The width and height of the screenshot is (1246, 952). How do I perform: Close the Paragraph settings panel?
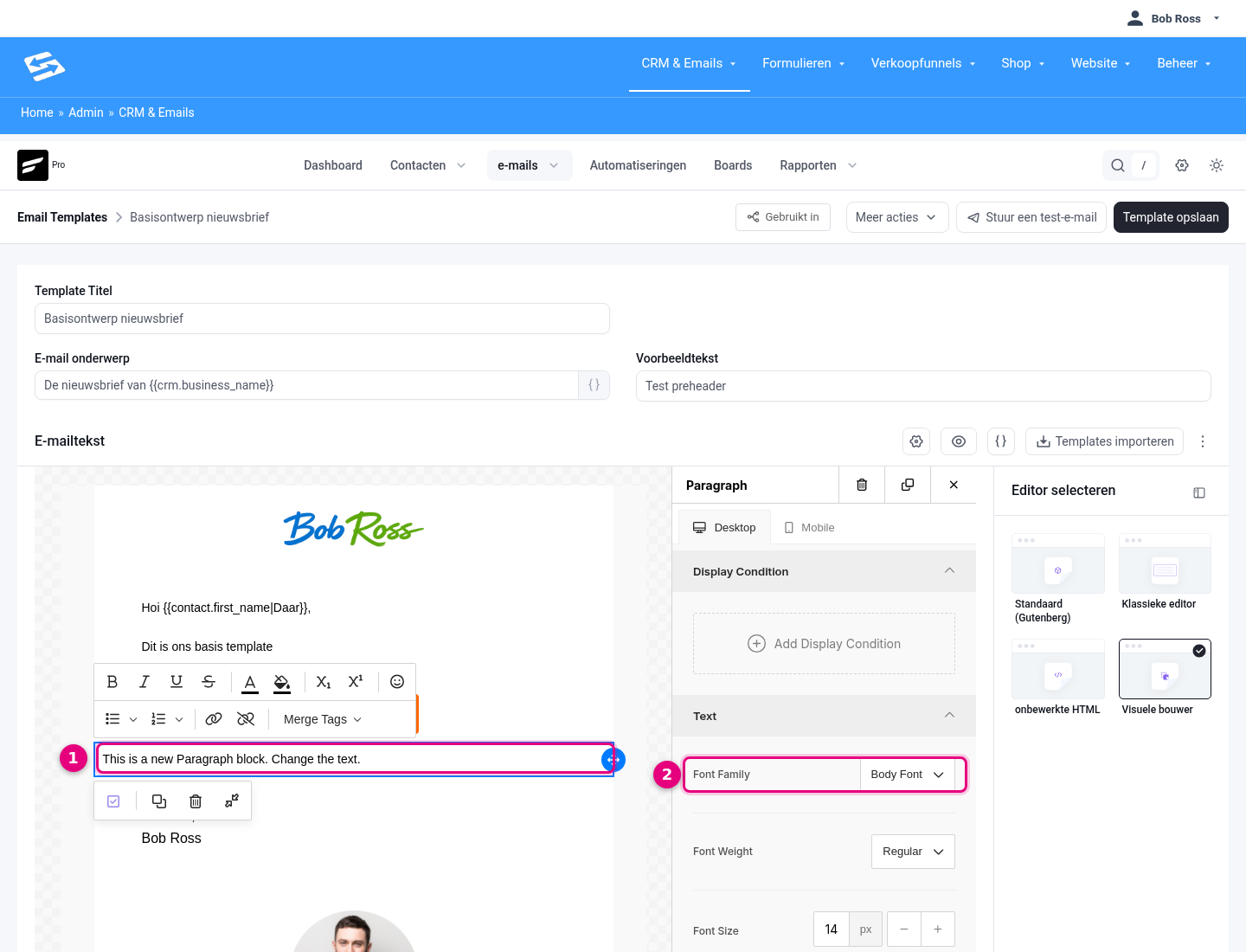[x=954, y=485]
